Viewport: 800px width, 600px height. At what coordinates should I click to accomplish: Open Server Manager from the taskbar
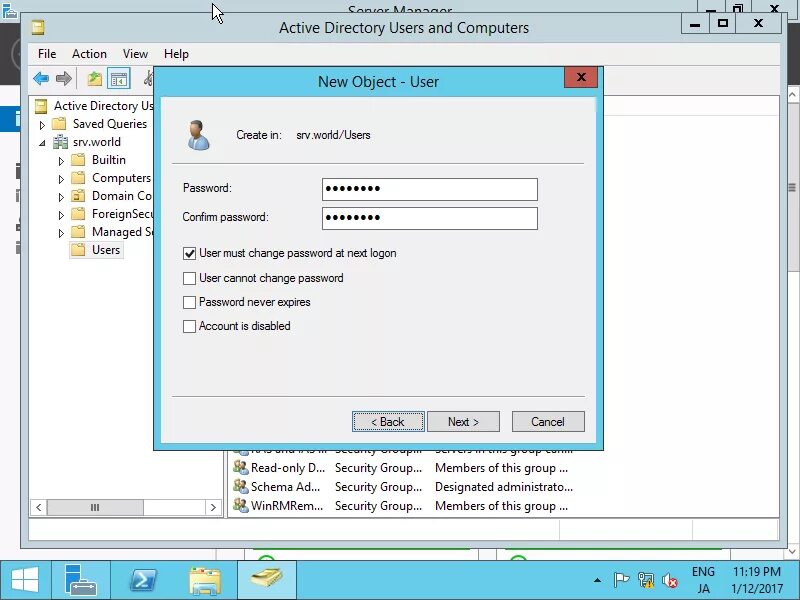point(80,580)
